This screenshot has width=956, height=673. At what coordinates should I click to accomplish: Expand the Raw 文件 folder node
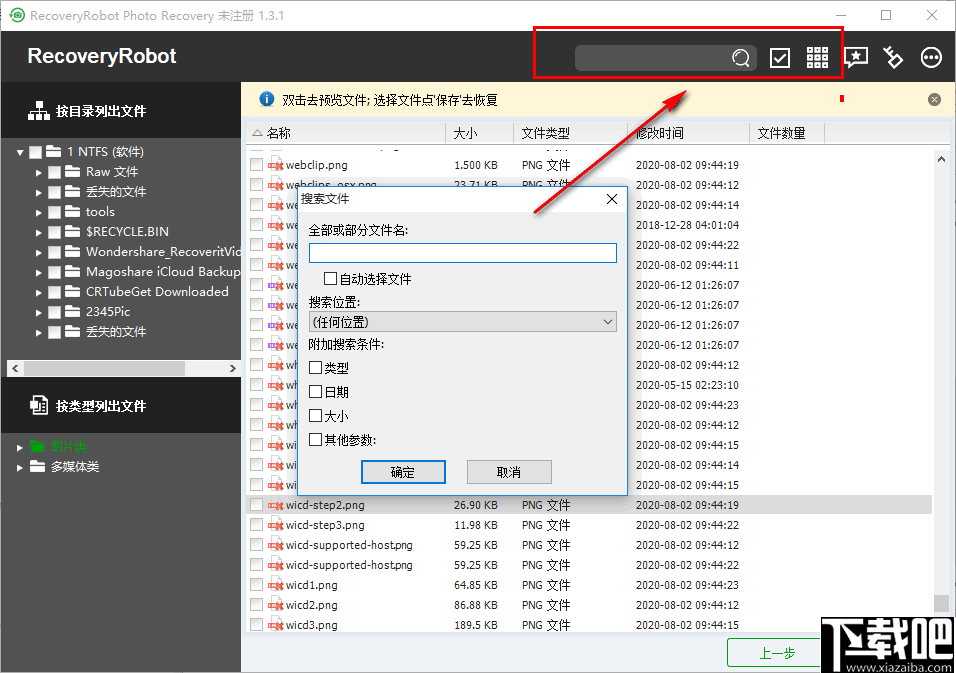38,173
